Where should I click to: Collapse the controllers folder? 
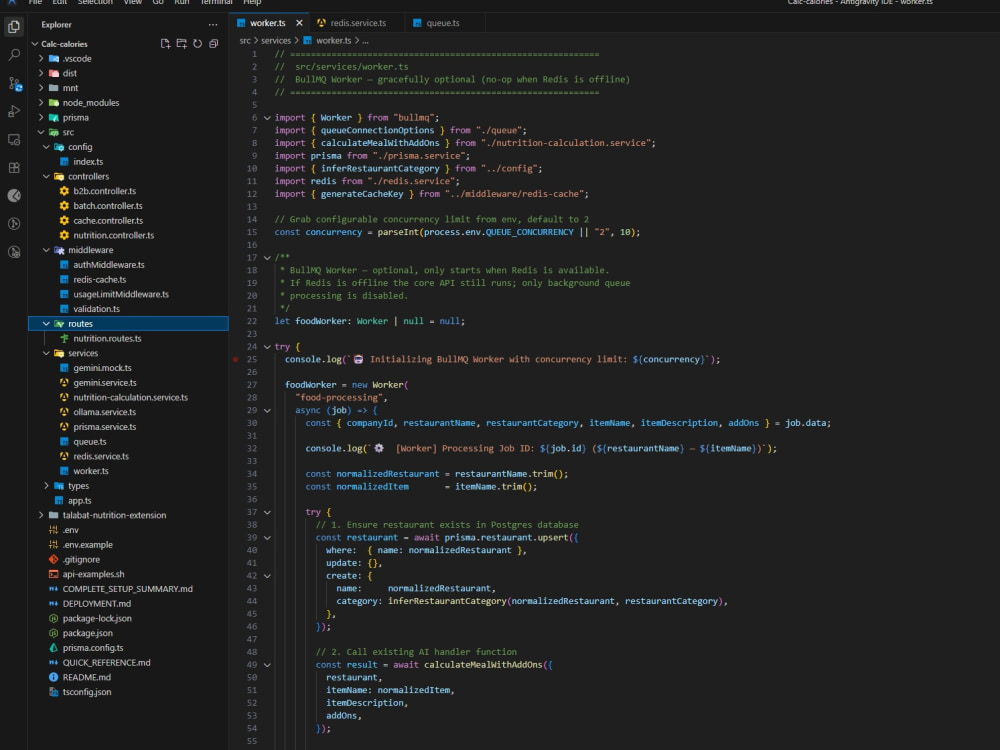tap(47, 177)
